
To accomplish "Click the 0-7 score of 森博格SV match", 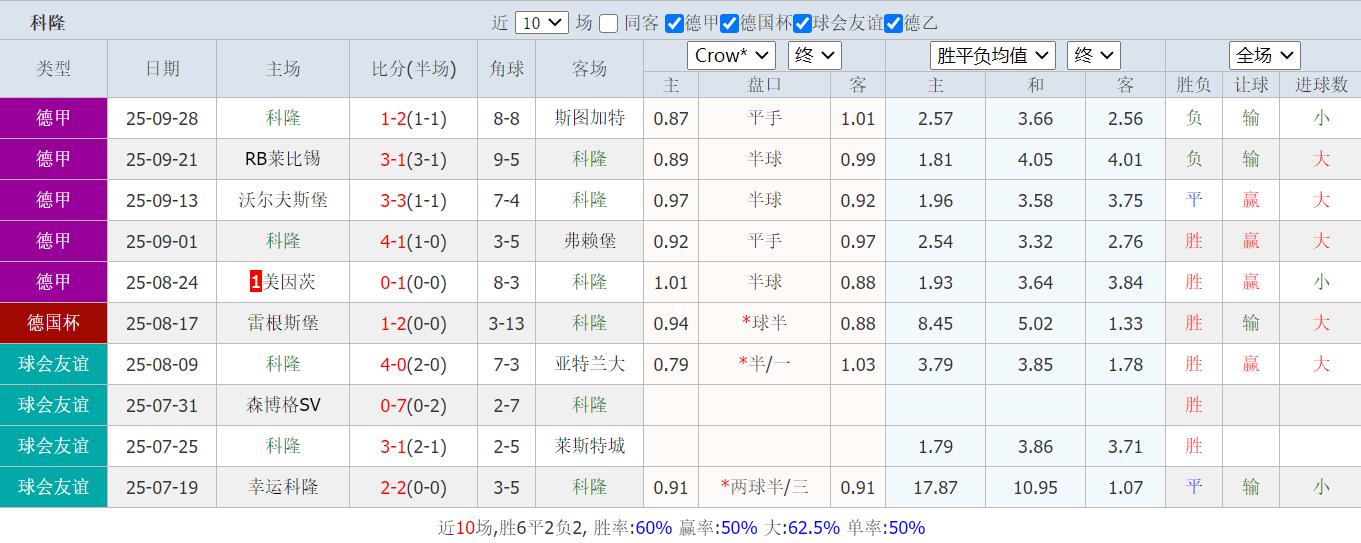I will tap(391, 405).
